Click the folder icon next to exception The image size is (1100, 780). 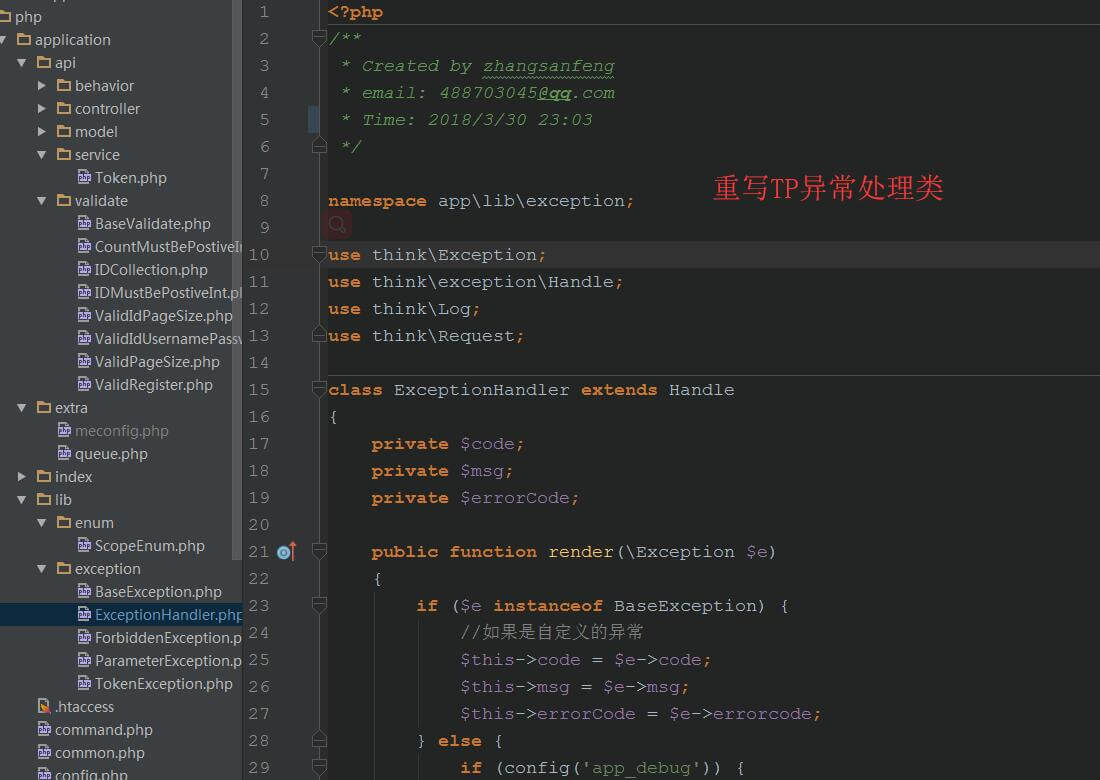tap(64, 569)
